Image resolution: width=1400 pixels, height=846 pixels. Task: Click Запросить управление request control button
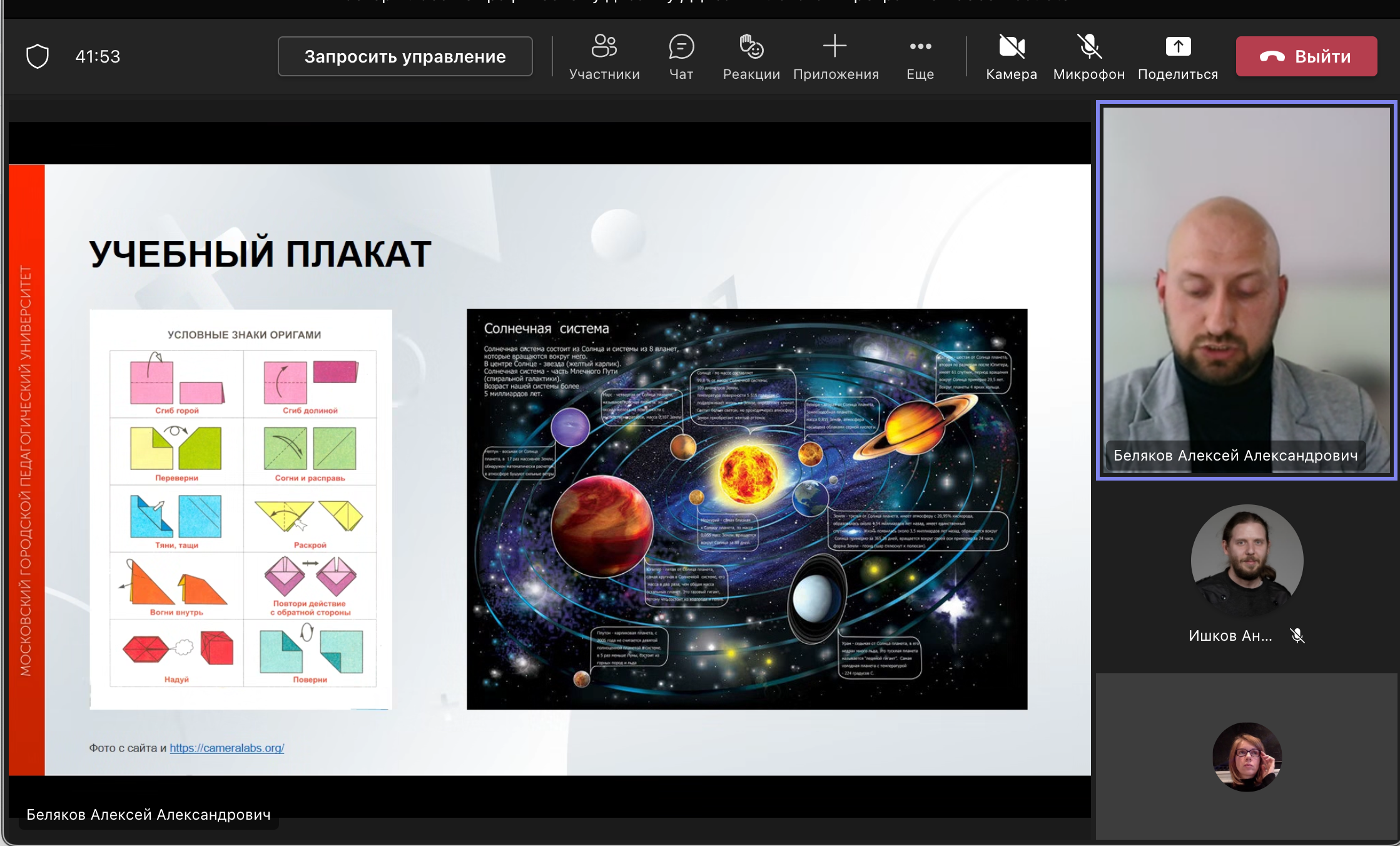405,56
